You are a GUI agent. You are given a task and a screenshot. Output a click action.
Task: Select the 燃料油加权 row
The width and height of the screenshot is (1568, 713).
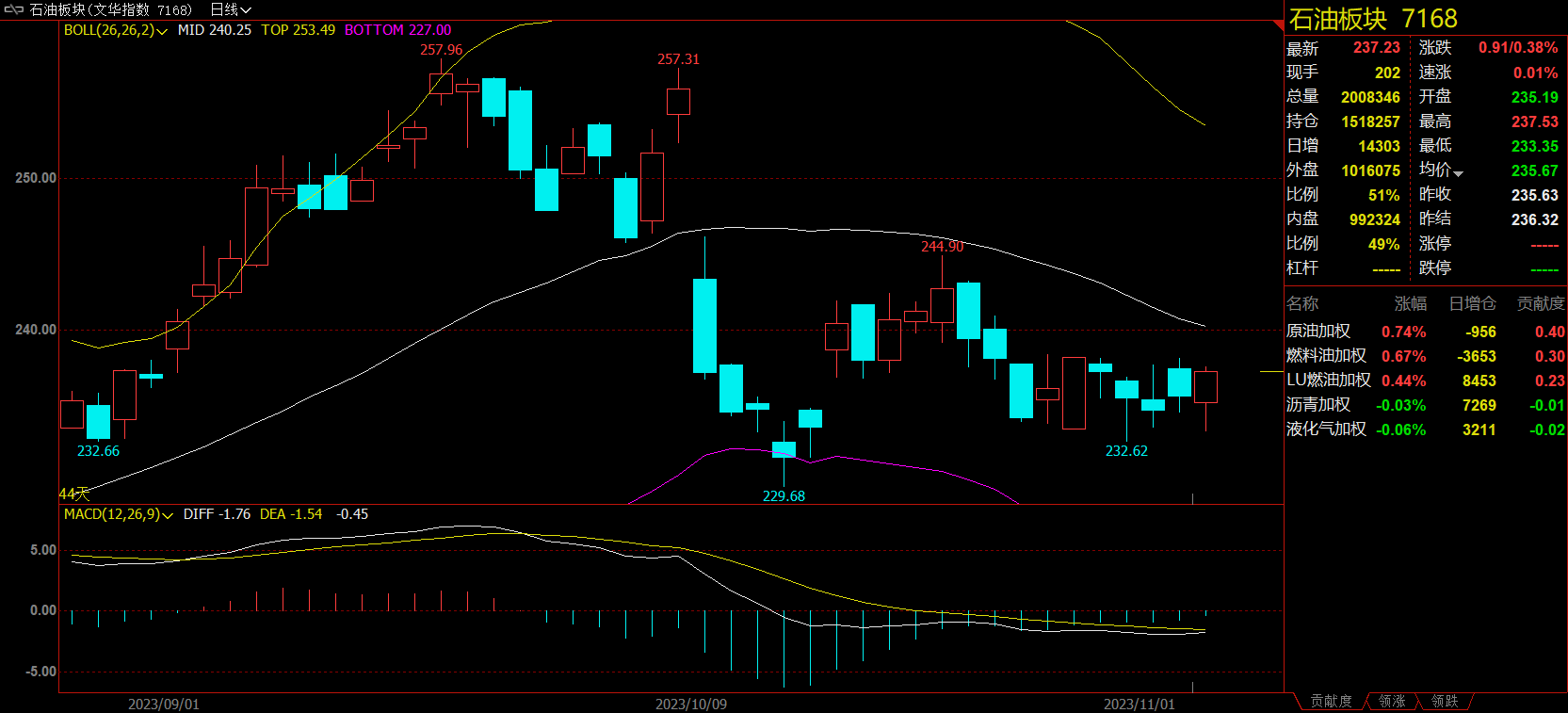(1426, 356)
